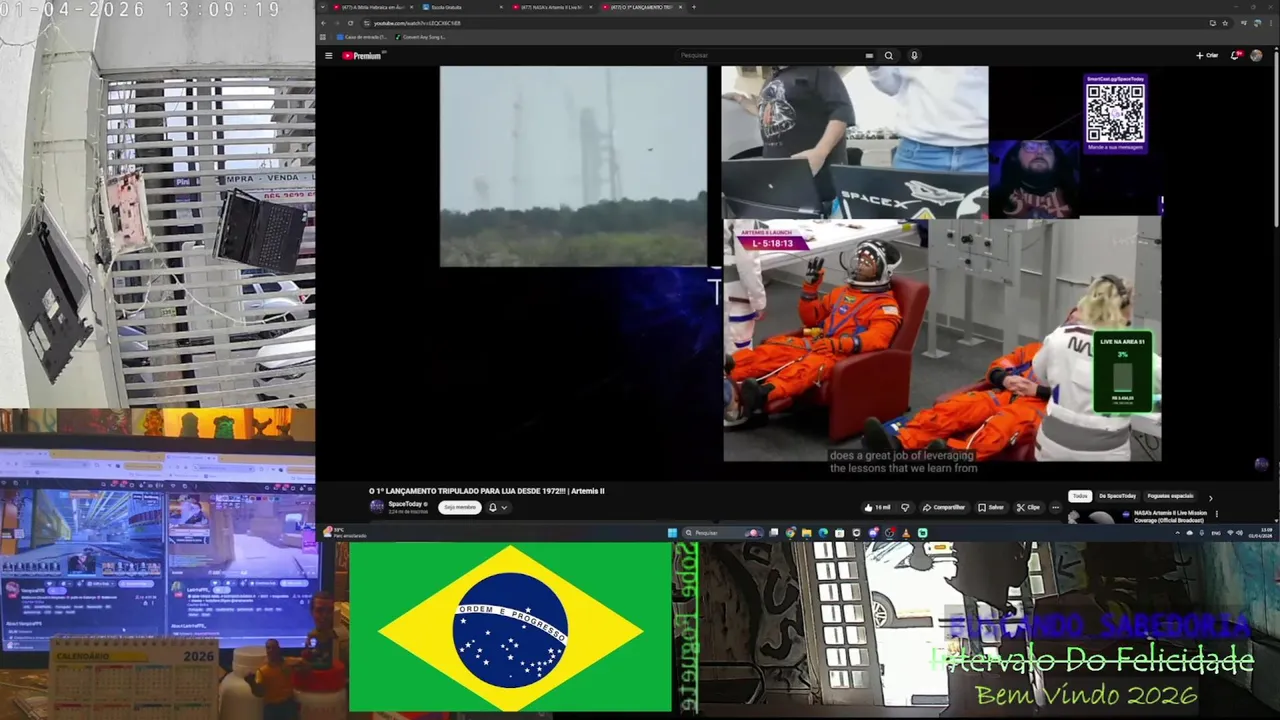Open the on-screen keyboard icon in search box
1280x720 pixels.
point(869,56)
